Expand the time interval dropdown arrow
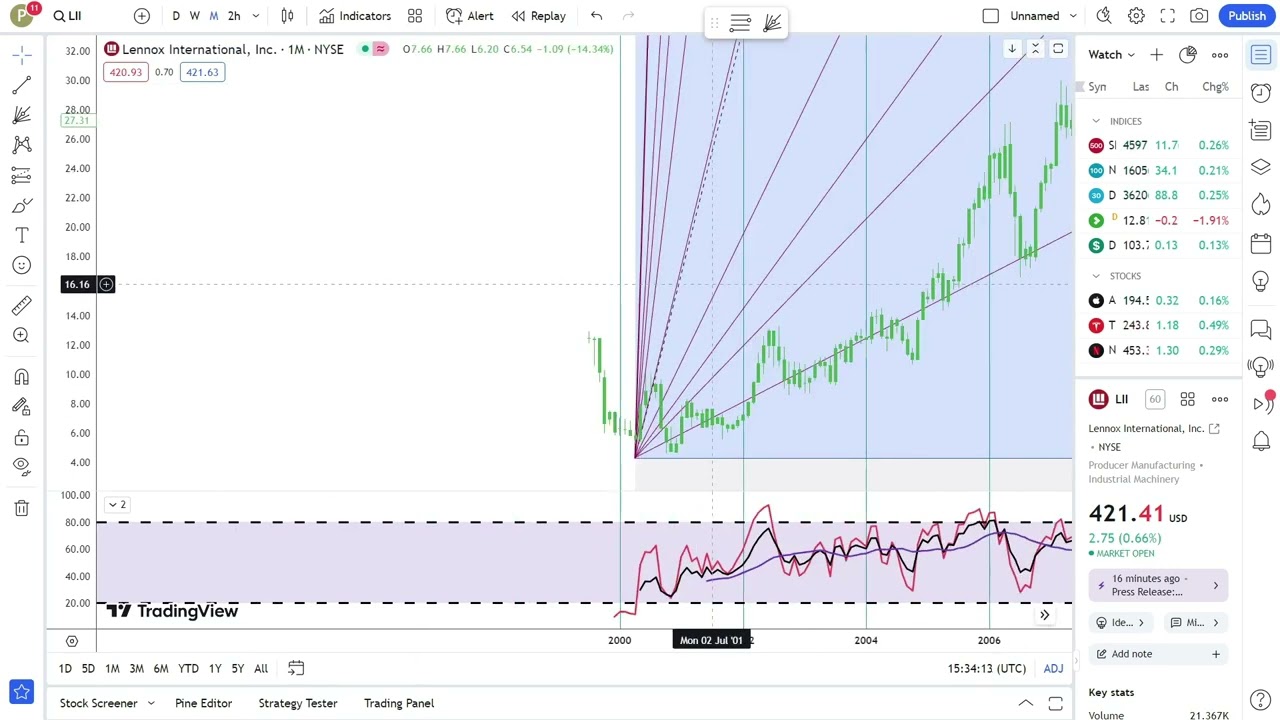Viewport: 1280px width, 720px height. (256, 16)
